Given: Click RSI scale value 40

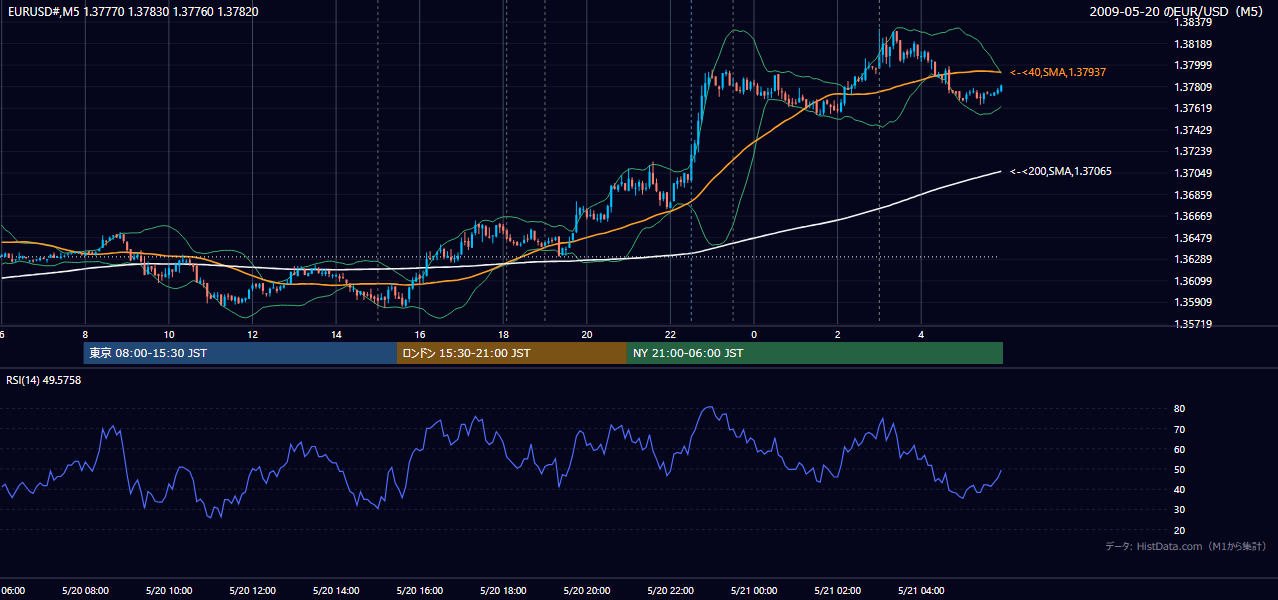Looking at the screenshot, I should click(x=1180, y=490).
